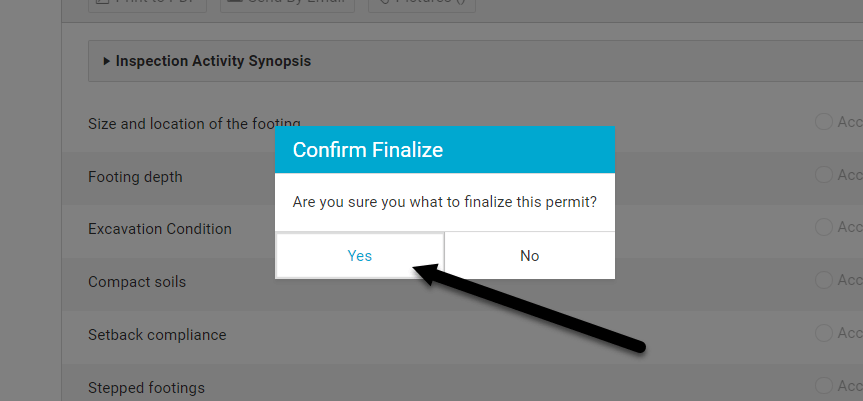Select the Setback compliance radio button
The width and height of the screenshot is (863, 401).
coord(823,332)
